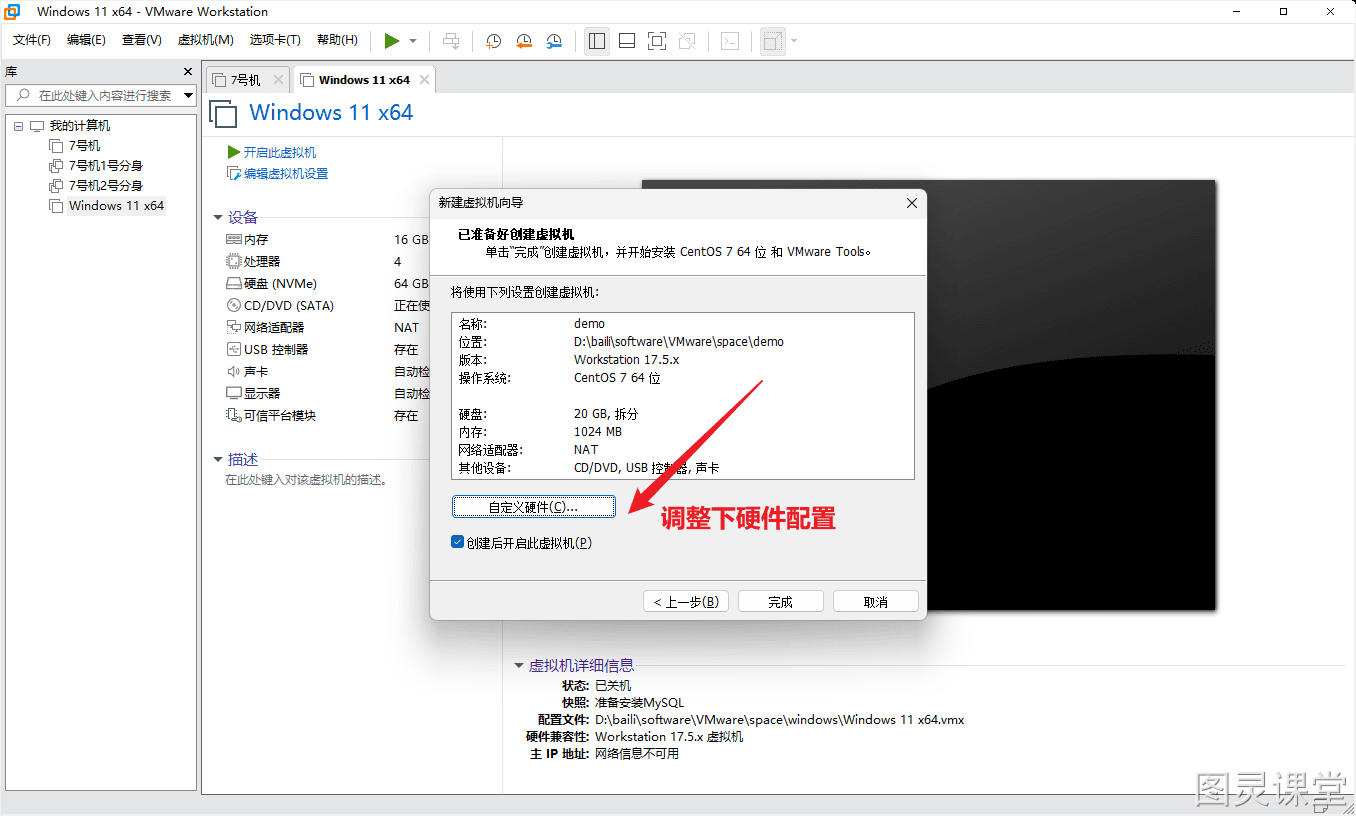Click the 显示器 display device icon

[x=234, y=394]
